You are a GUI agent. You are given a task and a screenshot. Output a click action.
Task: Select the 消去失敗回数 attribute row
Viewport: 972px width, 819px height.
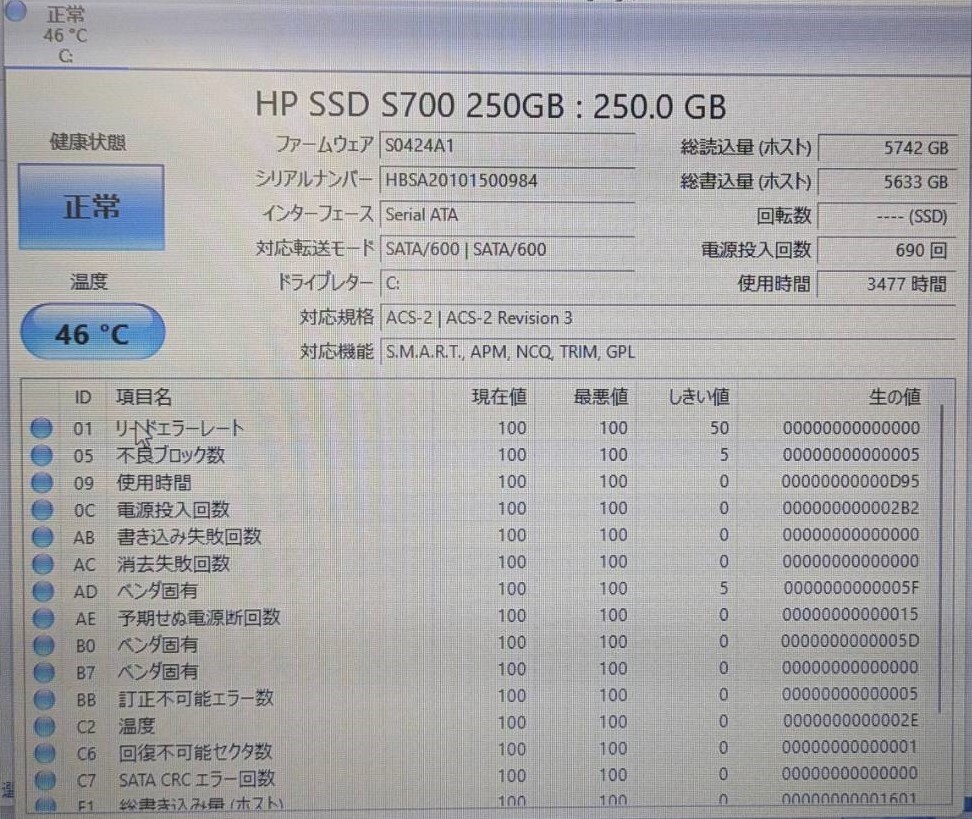pos(476,563)
